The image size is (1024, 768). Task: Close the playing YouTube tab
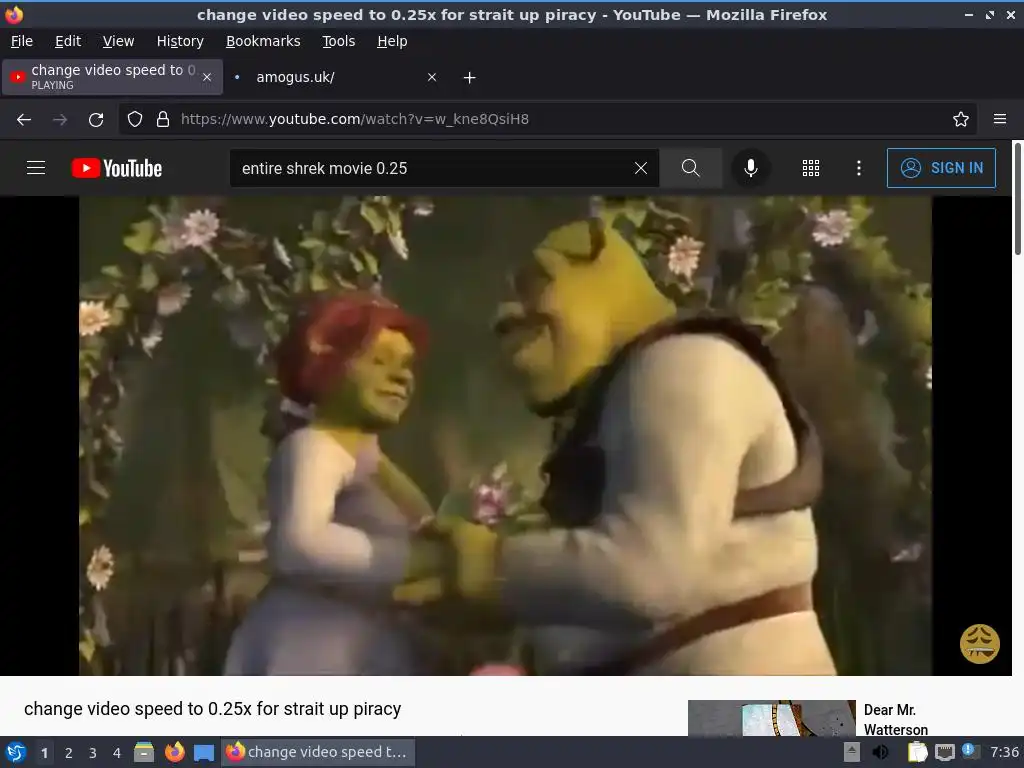207,77
